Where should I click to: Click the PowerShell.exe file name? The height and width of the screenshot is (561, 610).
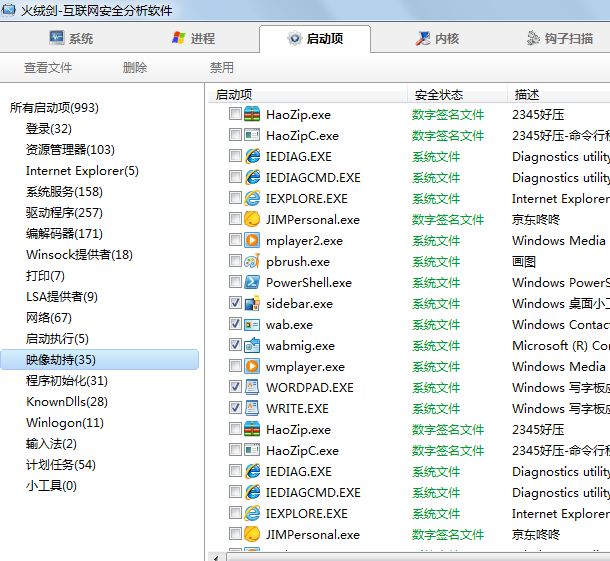click(309, 283)
